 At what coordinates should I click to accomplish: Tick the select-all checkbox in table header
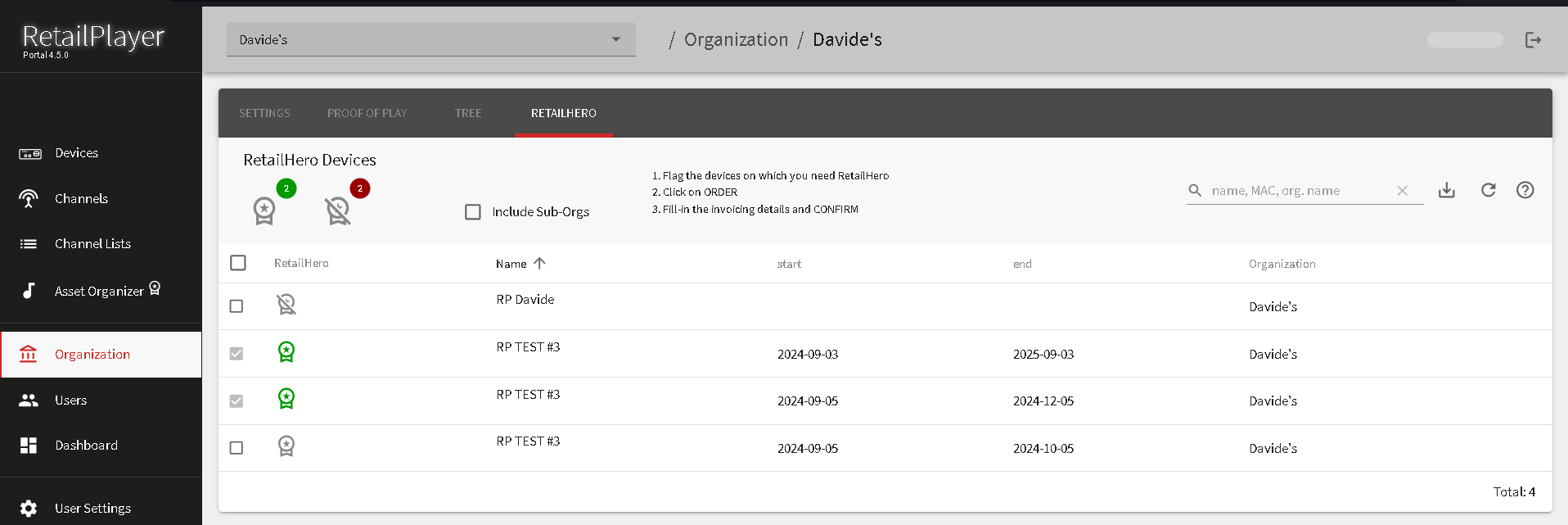(x=238, y=263)
